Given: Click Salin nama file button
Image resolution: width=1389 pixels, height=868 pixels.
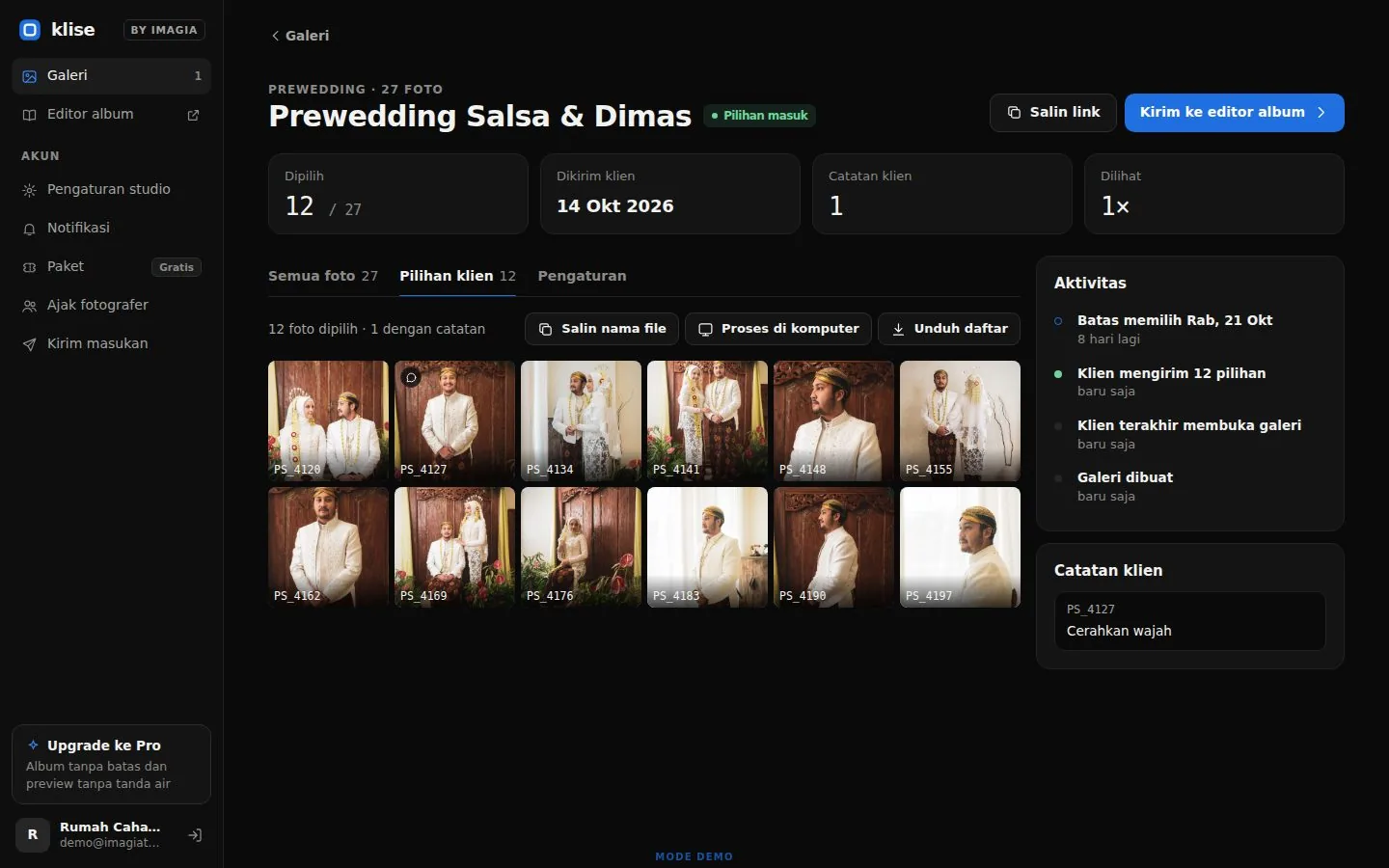Looking at the screenshot, I should point(602,329).
